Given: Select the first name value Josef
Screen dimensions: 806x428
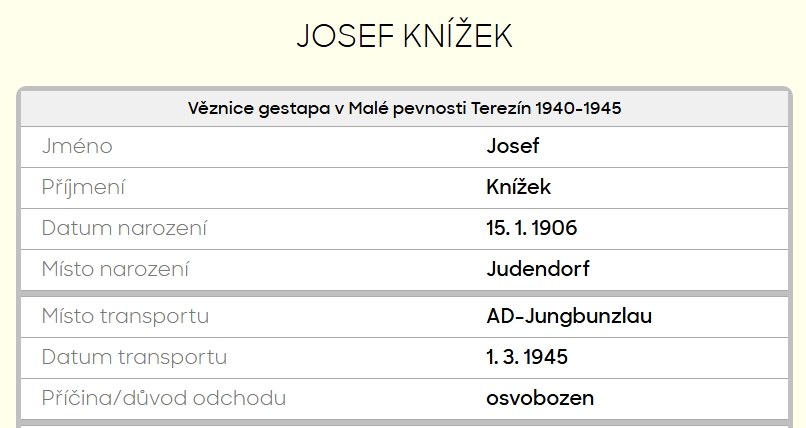Looking at the screenshot, I should (x=512, y=146).
